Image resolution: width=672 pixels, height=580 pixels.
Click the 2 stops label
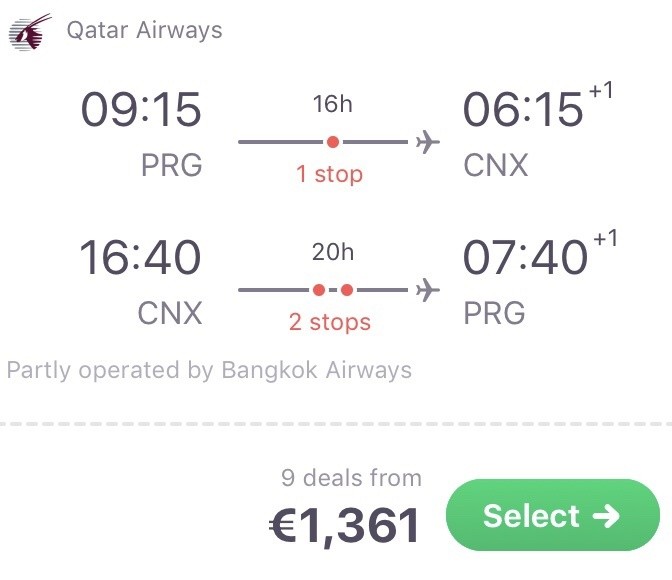tap(330, 322)
